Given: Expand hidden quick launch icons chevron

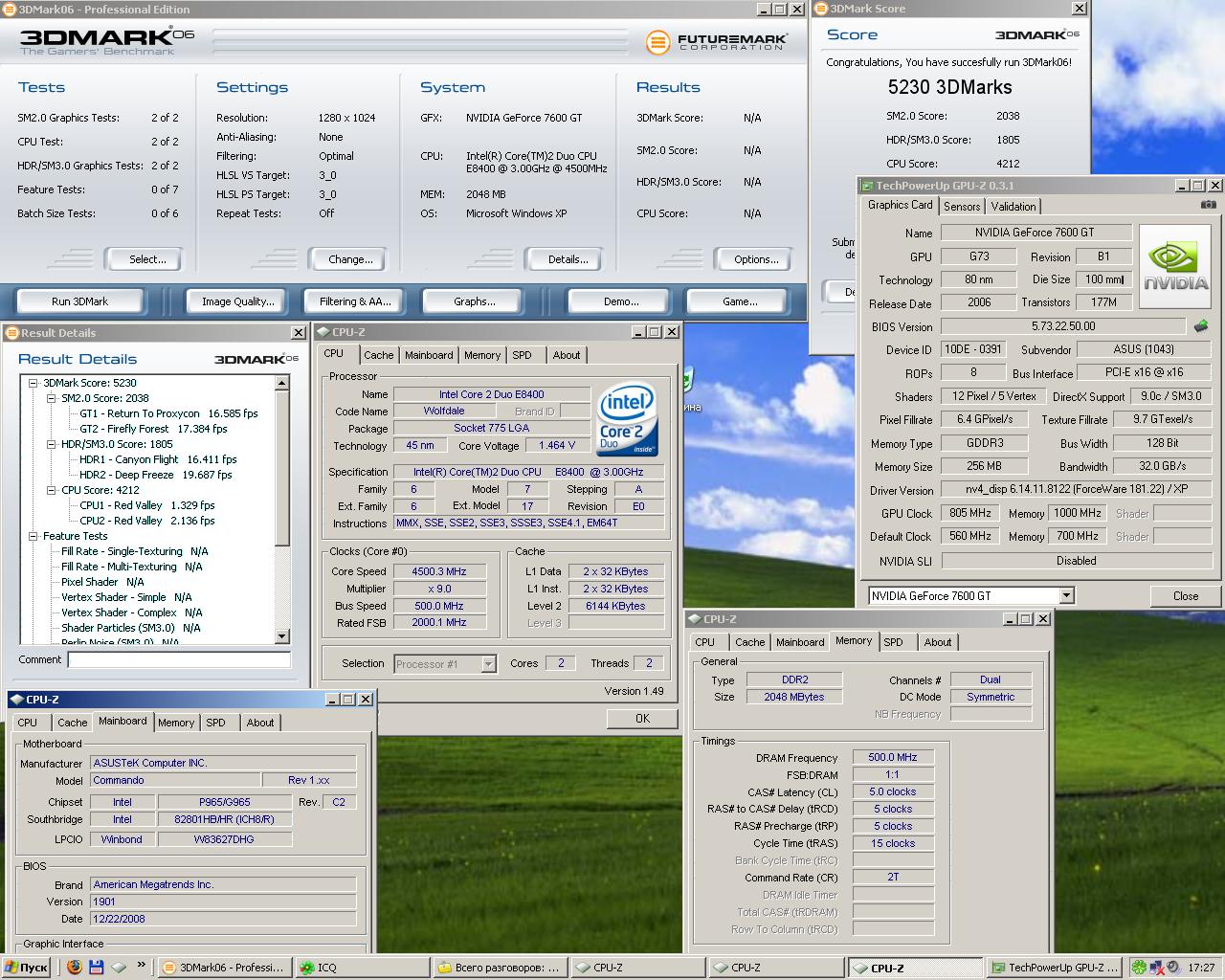Looking at the screenshot, I should pos(142,965).
